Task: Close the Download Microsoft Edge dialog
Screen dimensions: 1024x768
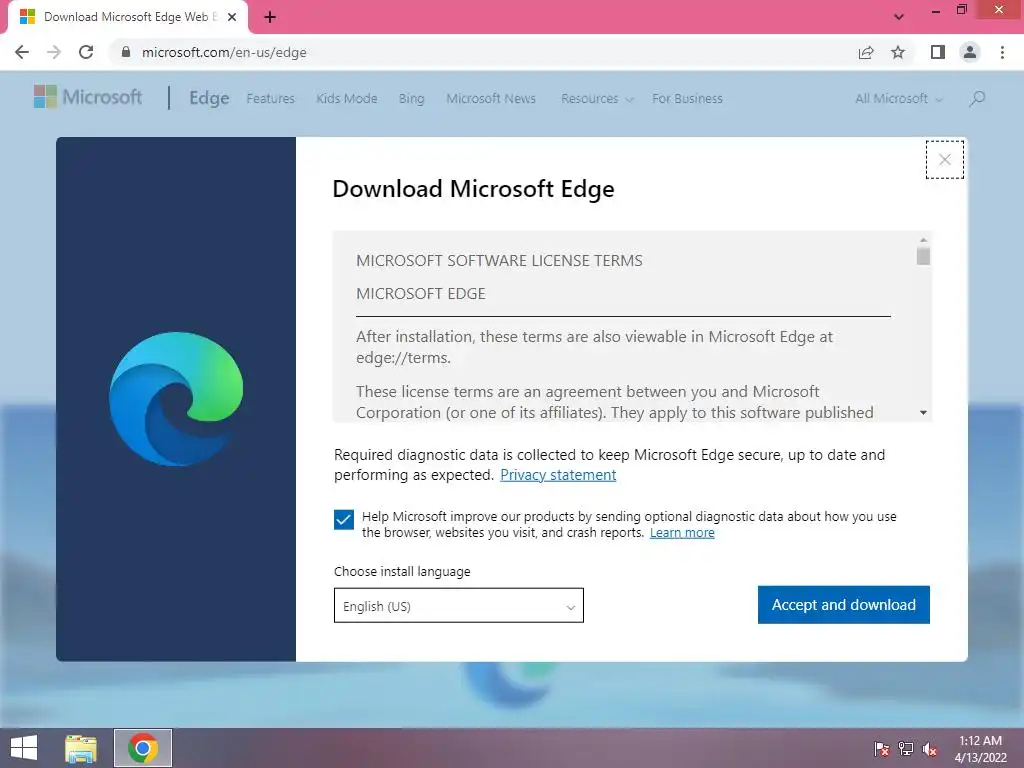Action: tap(944, 159)
